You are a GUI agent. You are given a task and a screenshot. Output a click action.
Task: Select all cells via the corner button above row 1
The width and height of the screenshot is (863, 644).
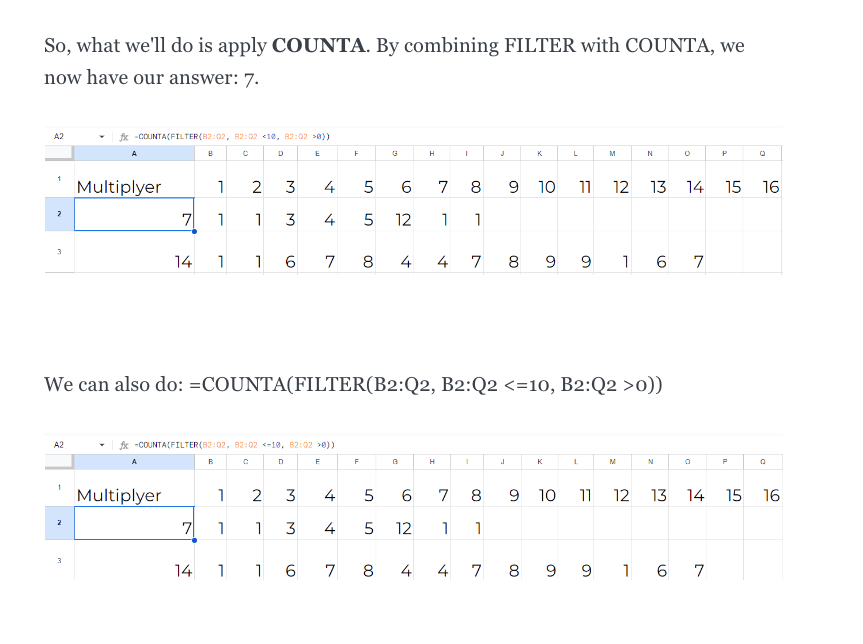pos(59,153)
